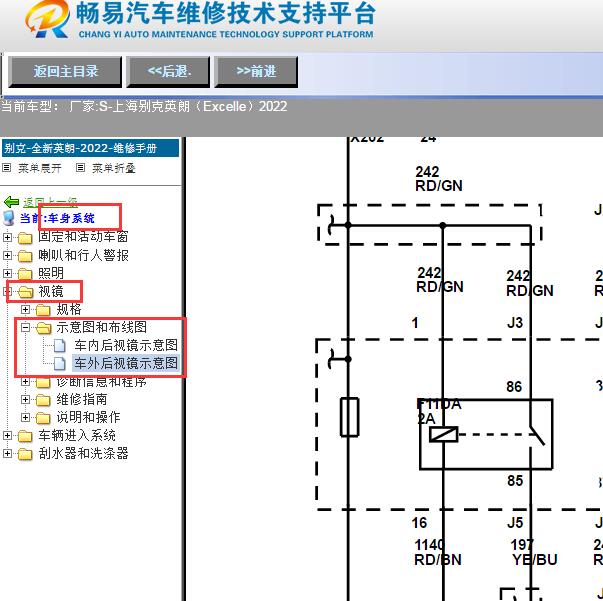This screenshot has height=601, width=603.
Task: Click the 别克-全新英朗-2022-维修手册 title bar
Action: pos(90,148)
